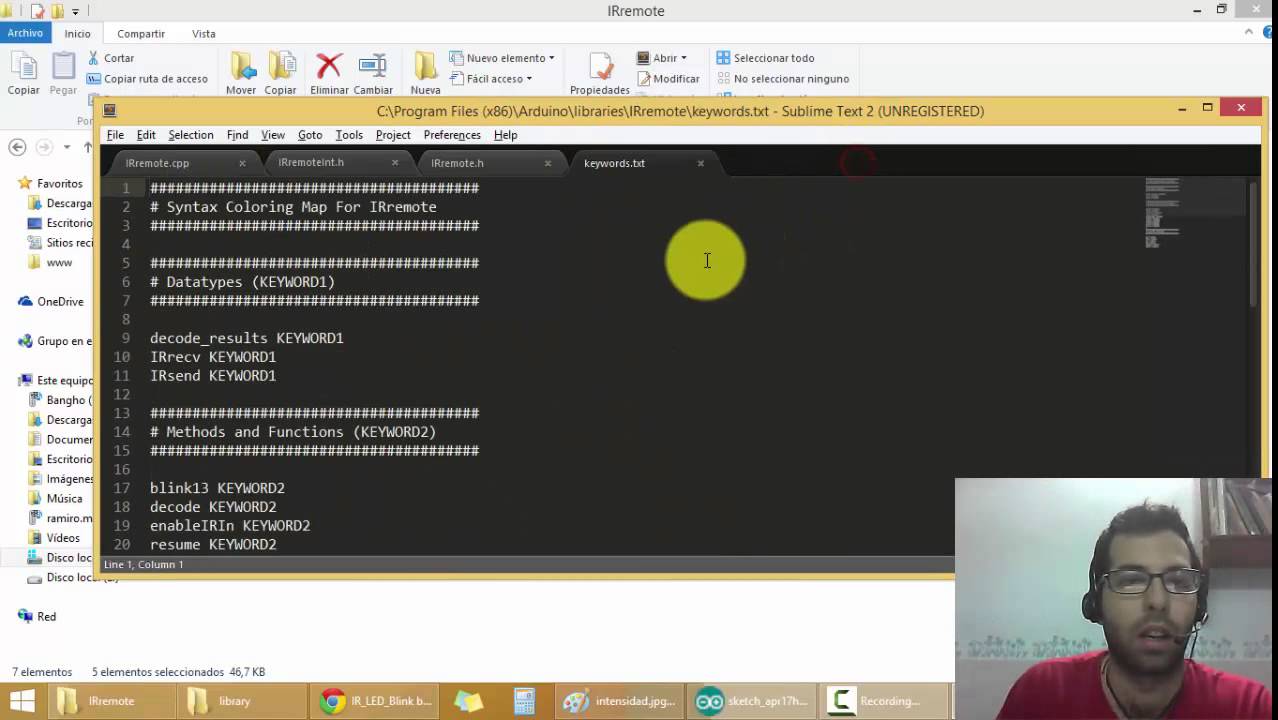
Task: Collapse the Explorer ribbon with chevron
Action: [x=1250, y=32]
